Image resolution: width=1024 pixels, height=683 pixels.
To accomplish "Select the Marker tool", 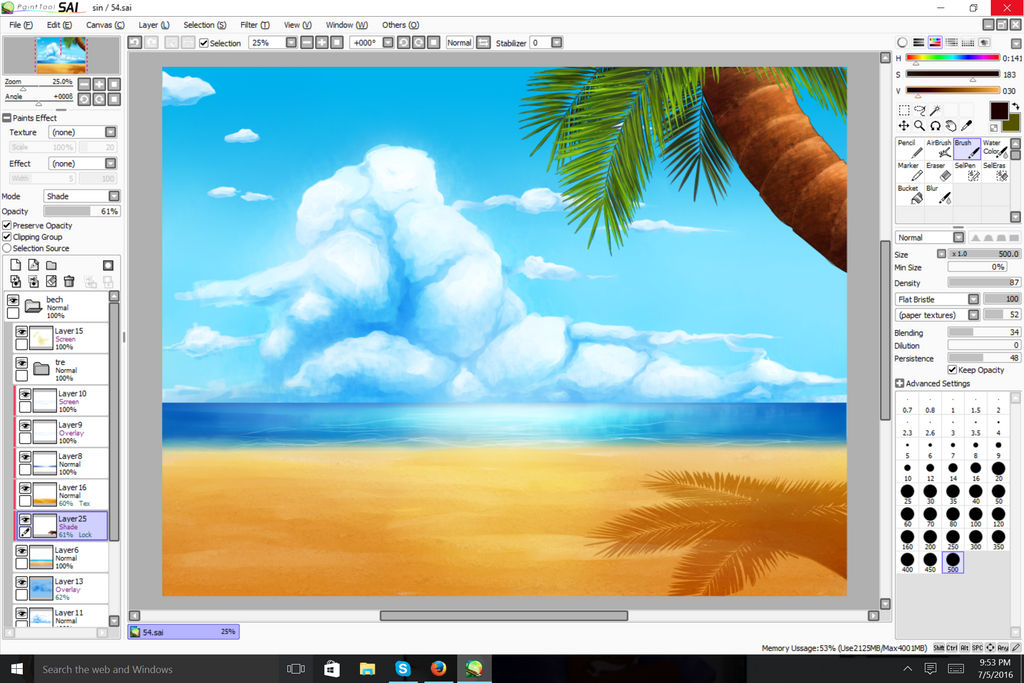I will point(908,172).
